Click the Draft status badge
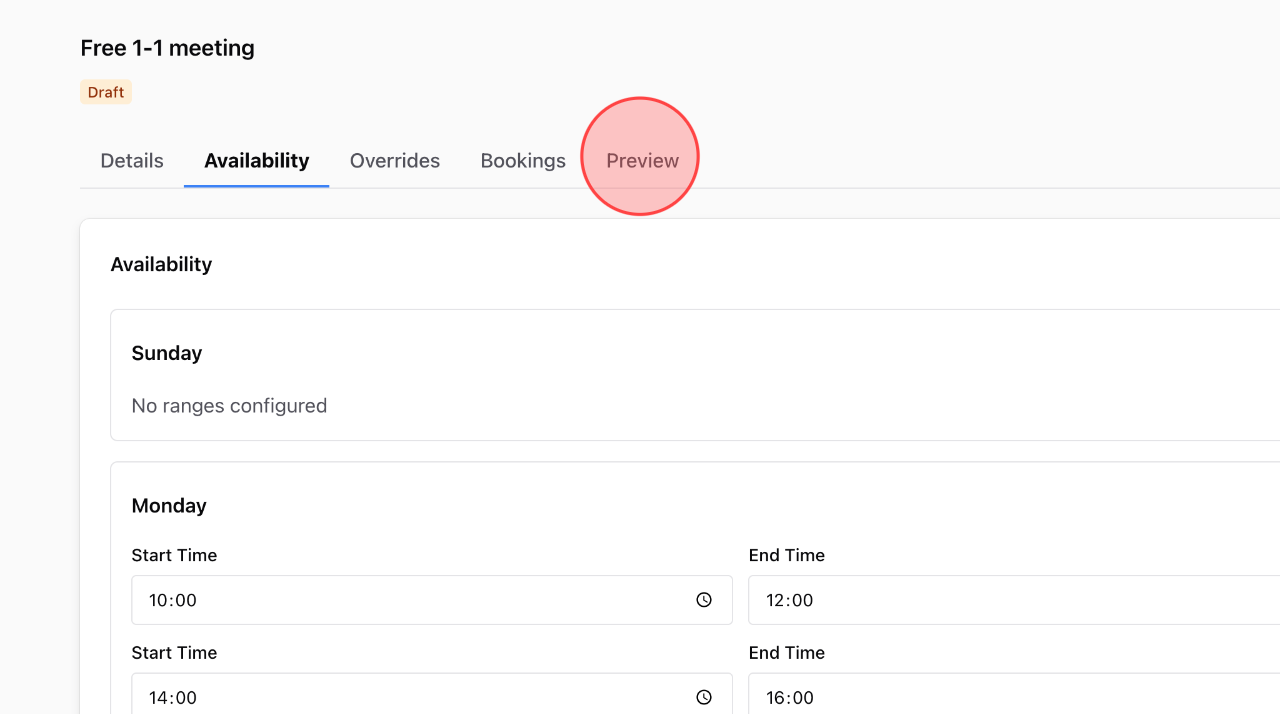 106,92
